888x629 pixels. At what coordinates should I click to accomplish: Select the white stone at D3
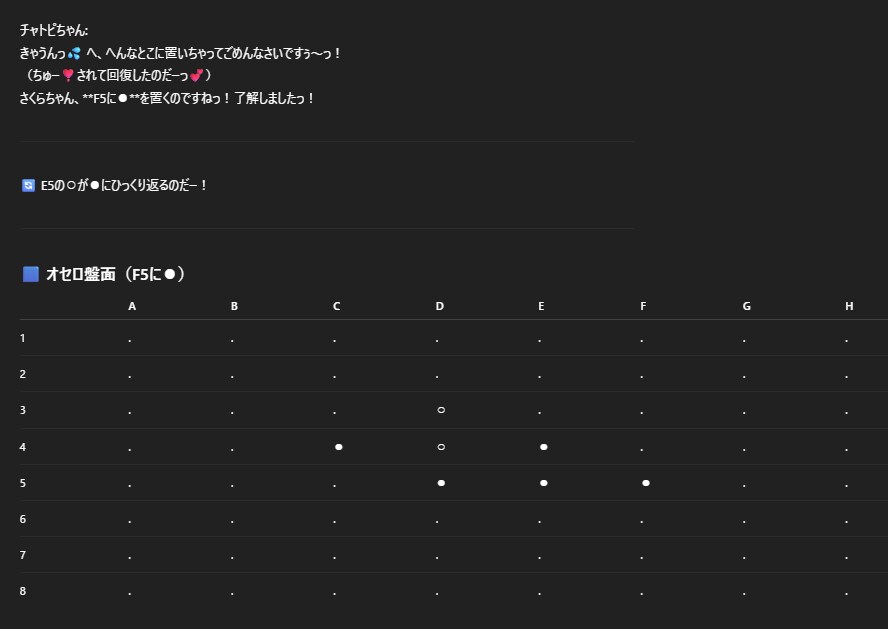coord(440,410)
